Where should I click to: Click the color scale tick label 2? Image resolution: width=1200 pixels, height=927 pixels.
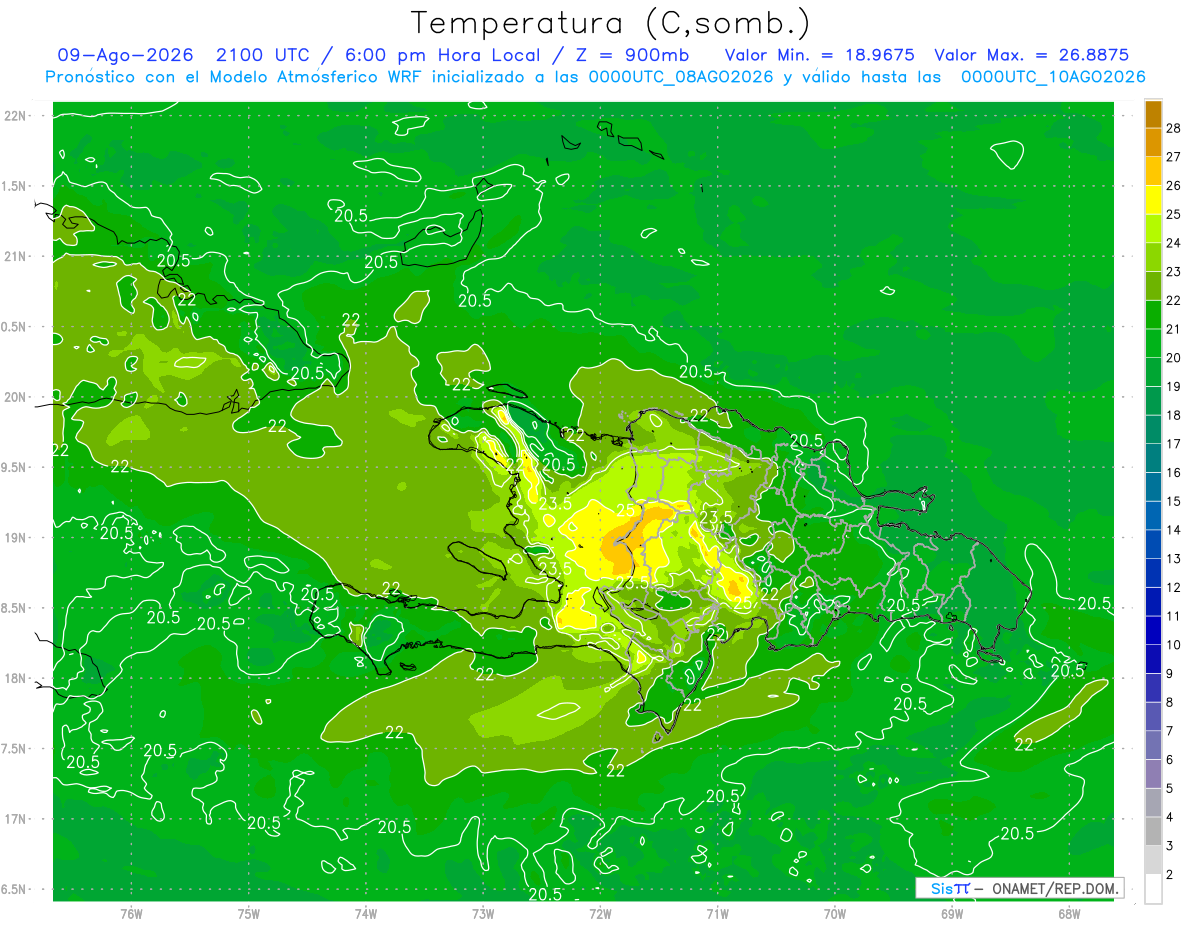pos(1172,874)
